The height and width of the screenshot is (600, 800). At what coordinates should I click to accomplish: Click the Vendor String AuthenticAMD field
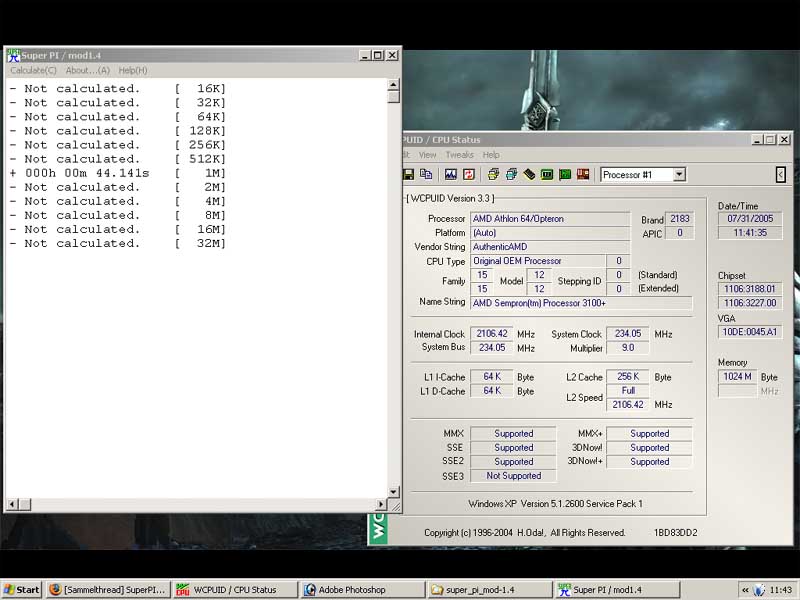(550, 247)
